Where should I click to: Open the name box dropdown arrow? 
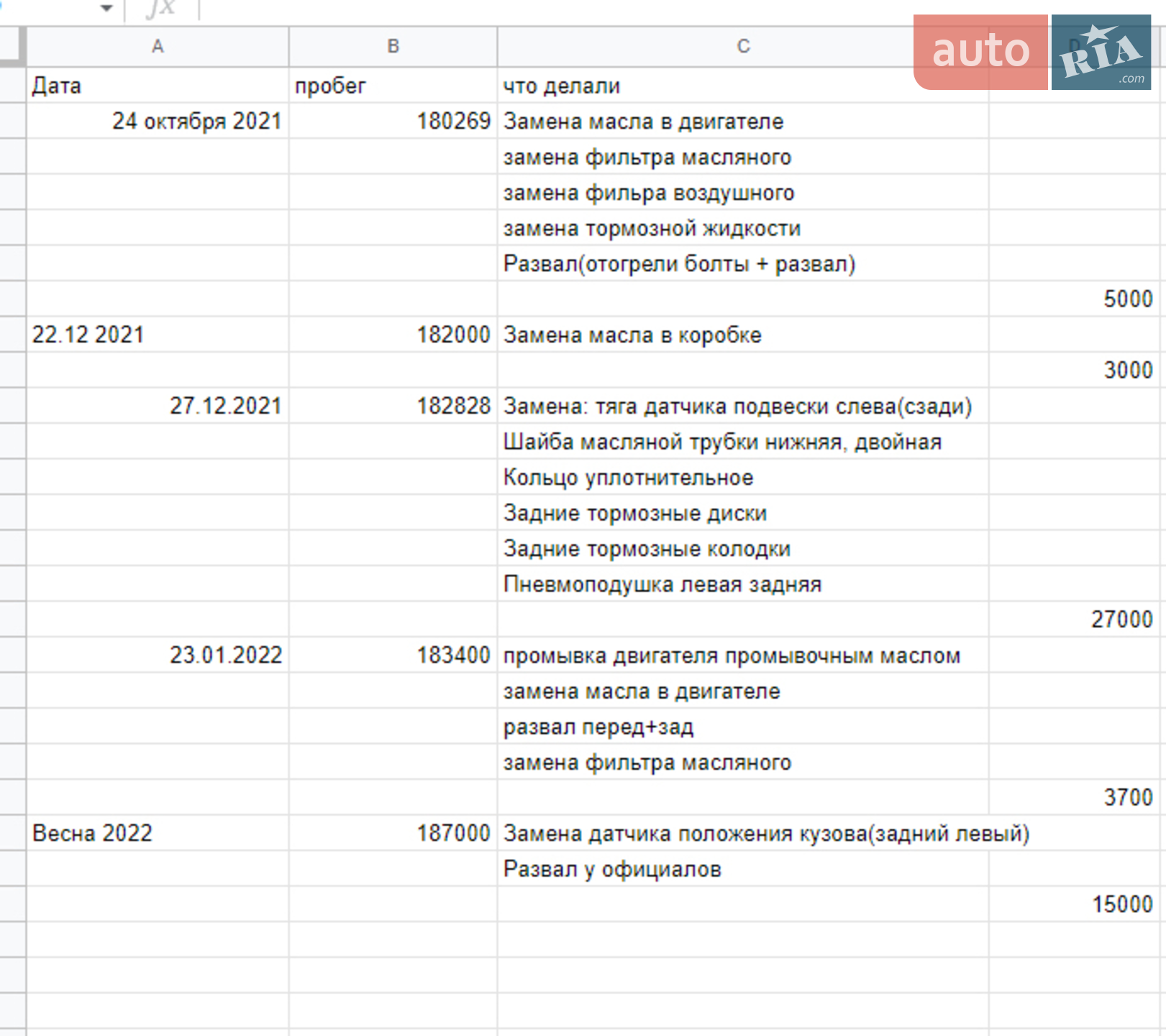[106, 9]
